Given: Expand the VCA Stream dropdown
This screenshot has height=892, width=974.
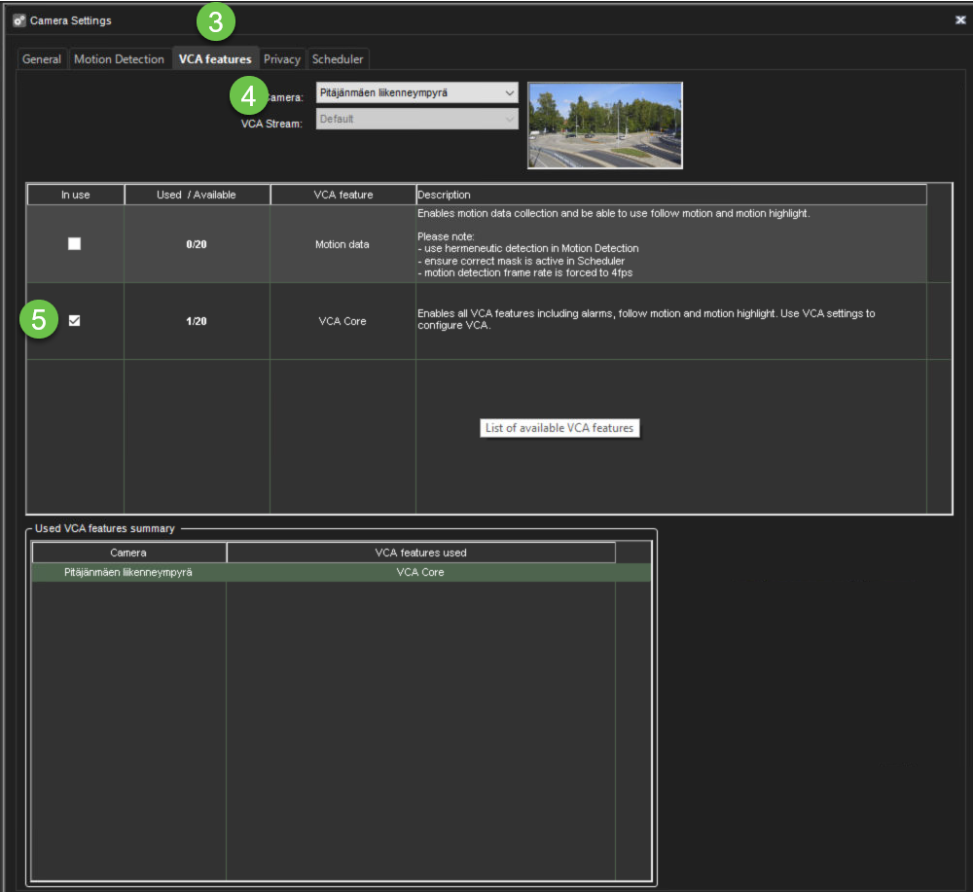Looking at the screenshot, I should [x=417, y=119].
